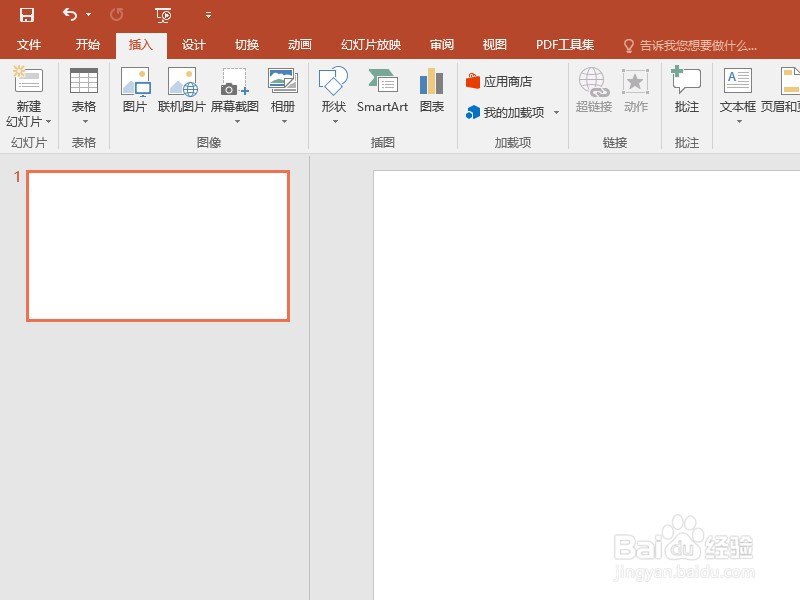Screen dimensions: 800x600
Task: Start slideshow from beginning icon
Action: click(x=163, y=15)
